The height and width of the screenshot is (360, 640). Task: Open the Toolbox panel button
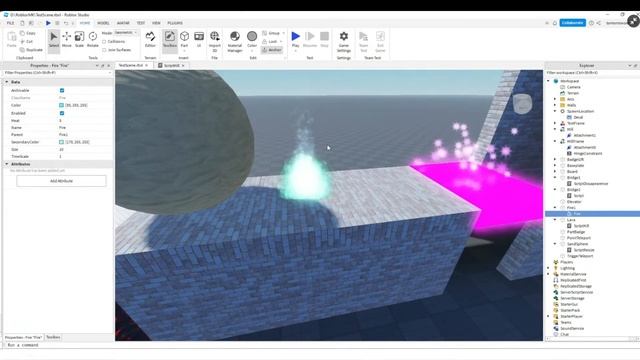169,40
